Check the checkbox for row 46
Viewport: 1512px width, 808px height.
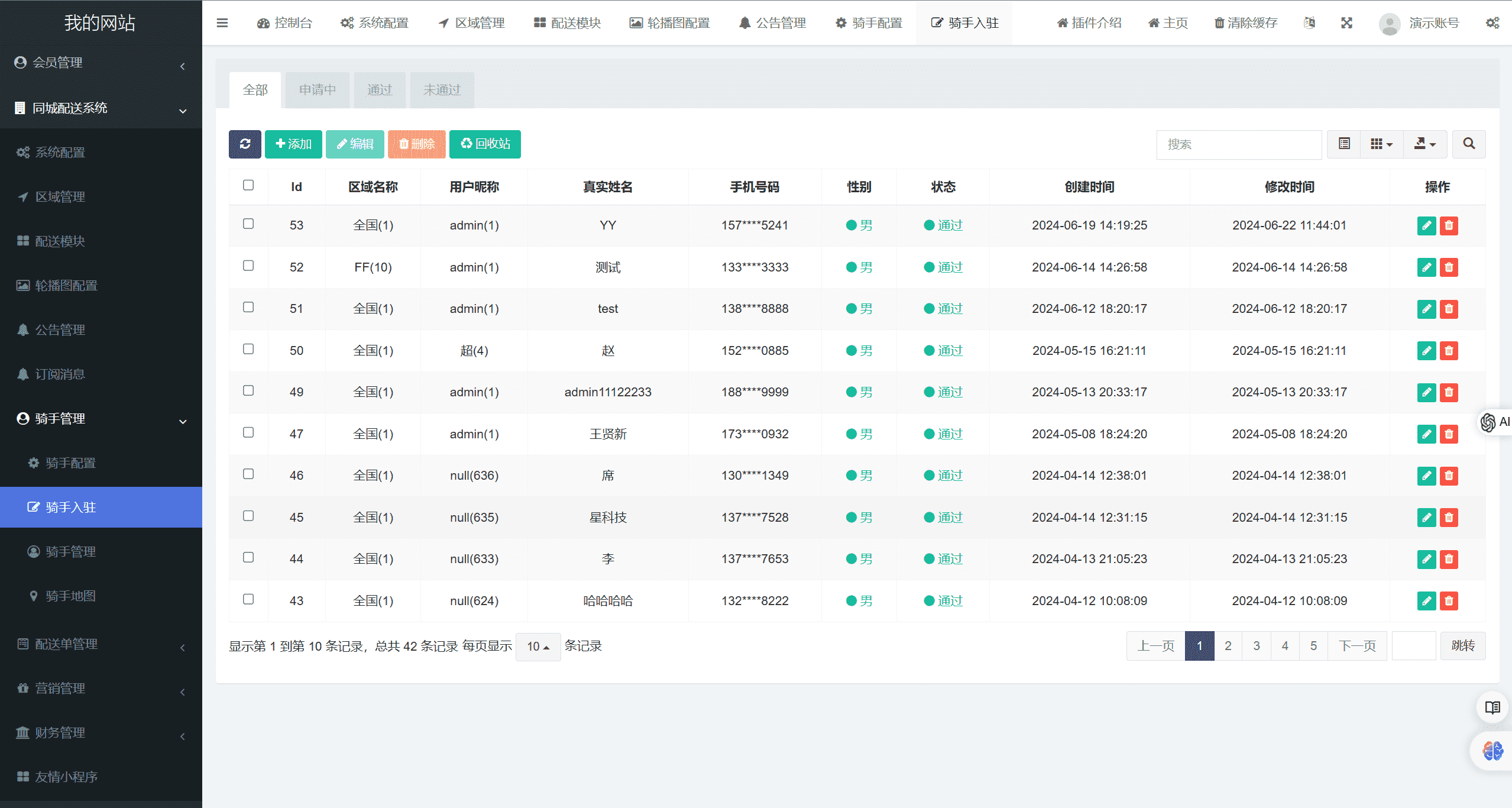point(248,474)
